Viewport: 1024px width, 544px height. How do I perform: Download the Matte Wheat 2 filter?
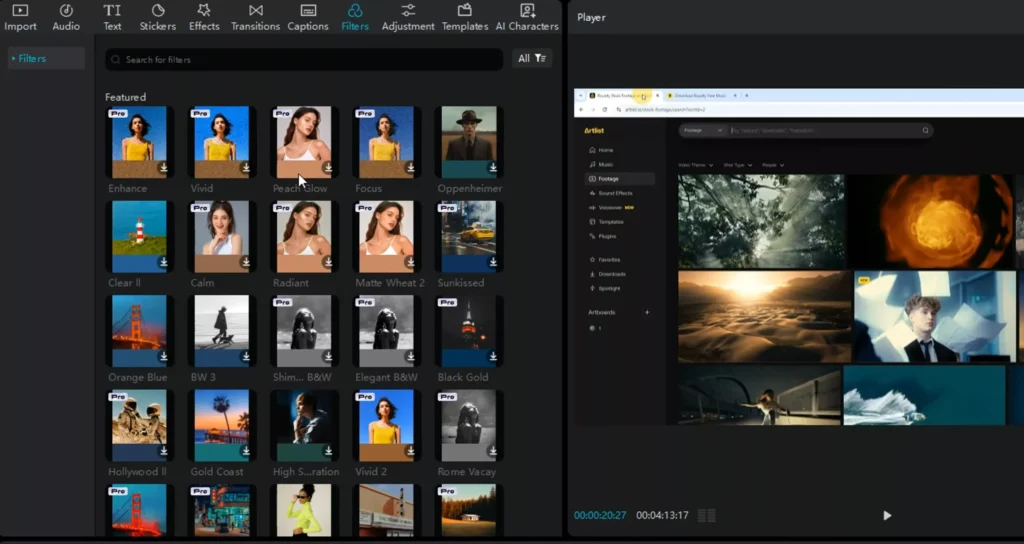coord(410,262)
